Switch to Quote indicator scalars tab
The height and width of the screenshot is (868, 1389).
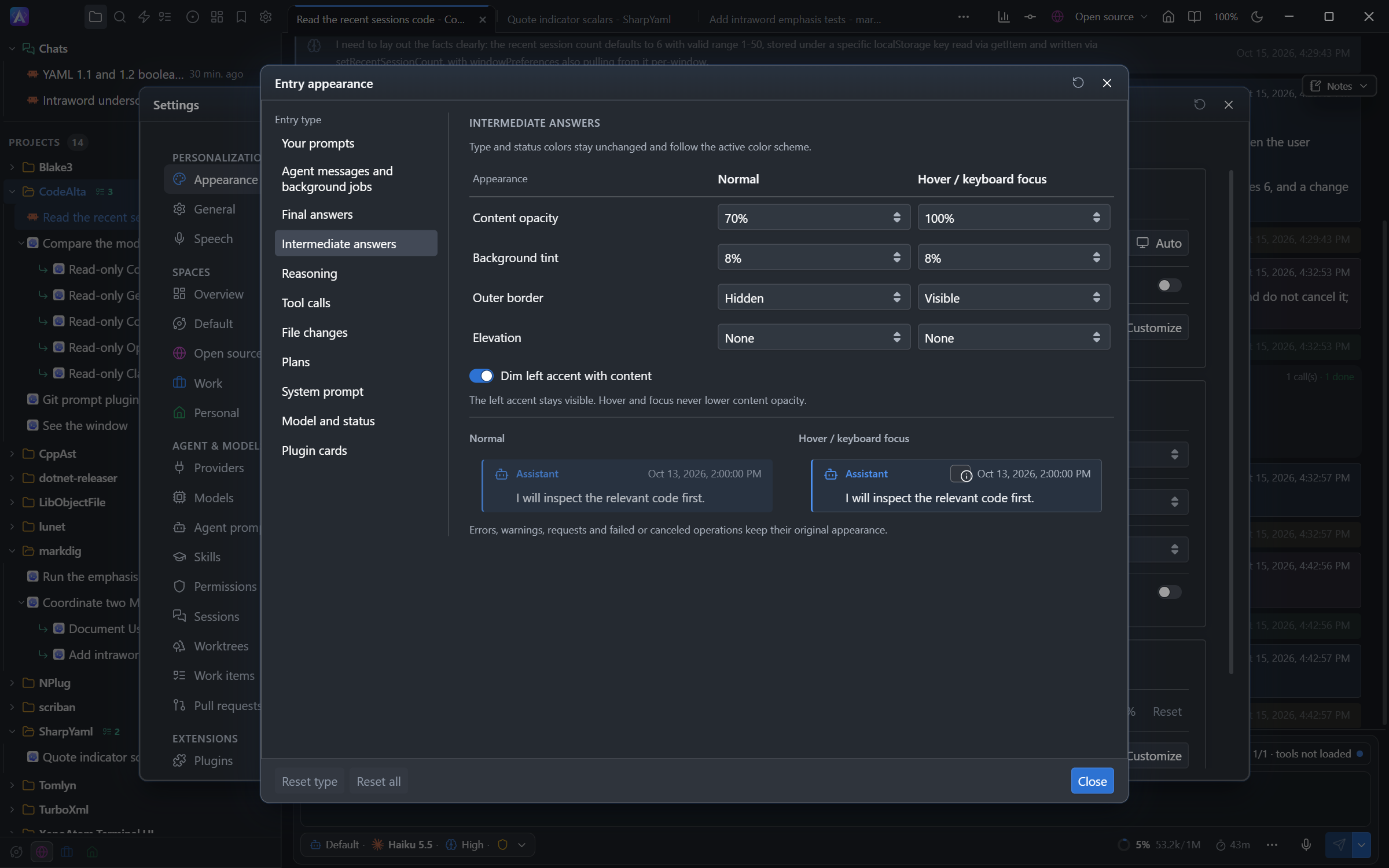(x=589, y=19)
